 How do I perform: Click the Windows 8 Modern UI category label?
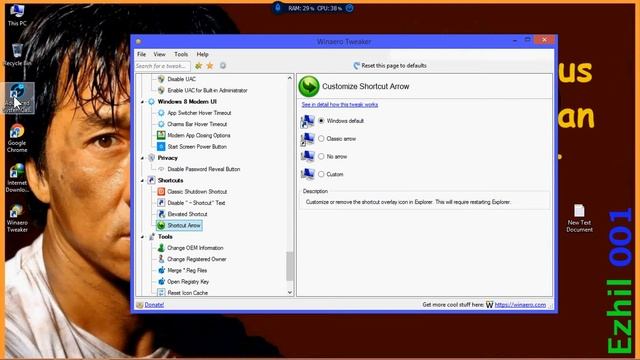[x=187, y=102]
